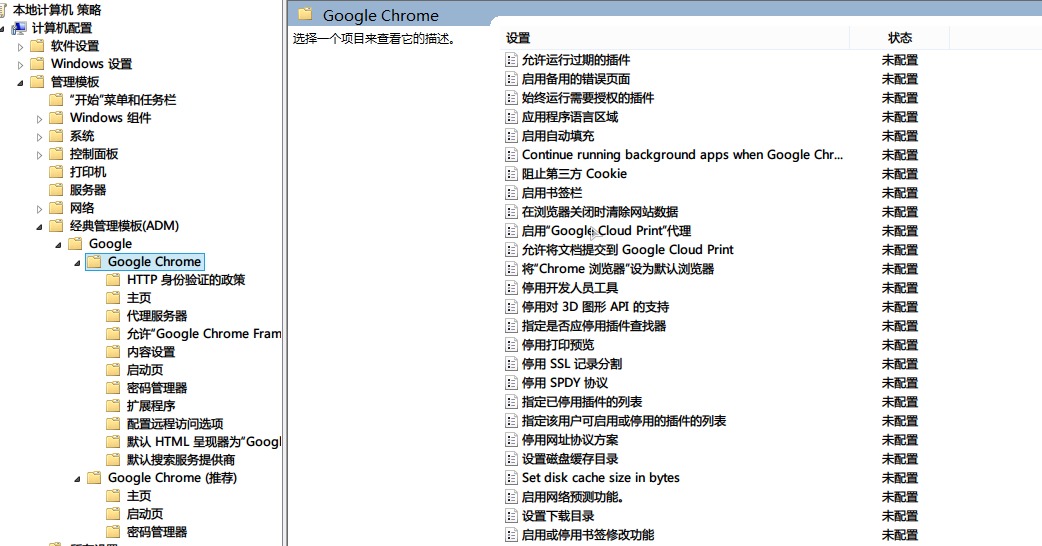Image resolution: width=1042 pixels, height=546 pixels.
Task: Expand the Windows 组件 node
Action: pyautogui.click(x=39, y=118)
